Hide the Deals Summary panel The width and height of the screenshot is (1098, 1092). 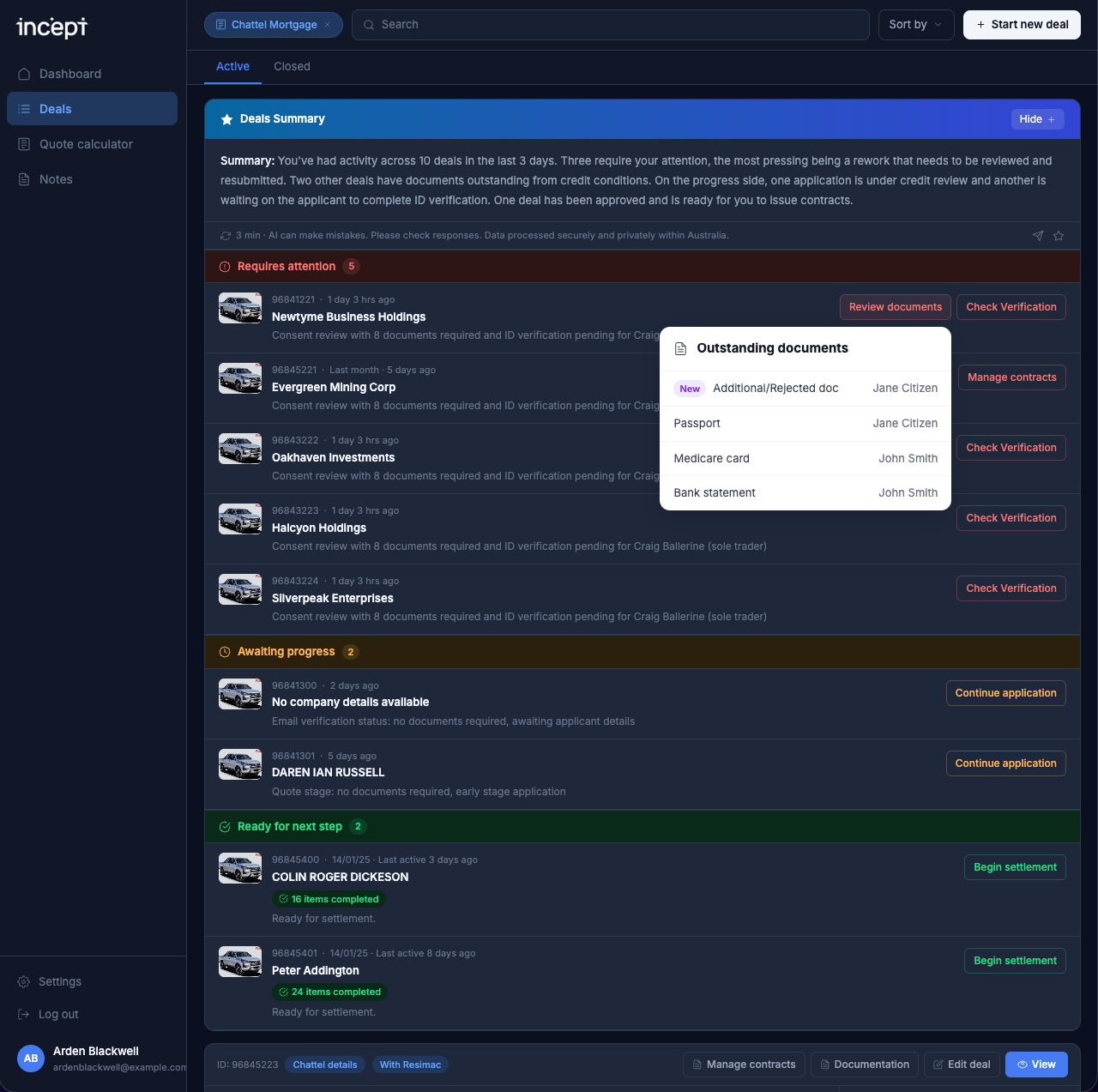(1037, 119)
